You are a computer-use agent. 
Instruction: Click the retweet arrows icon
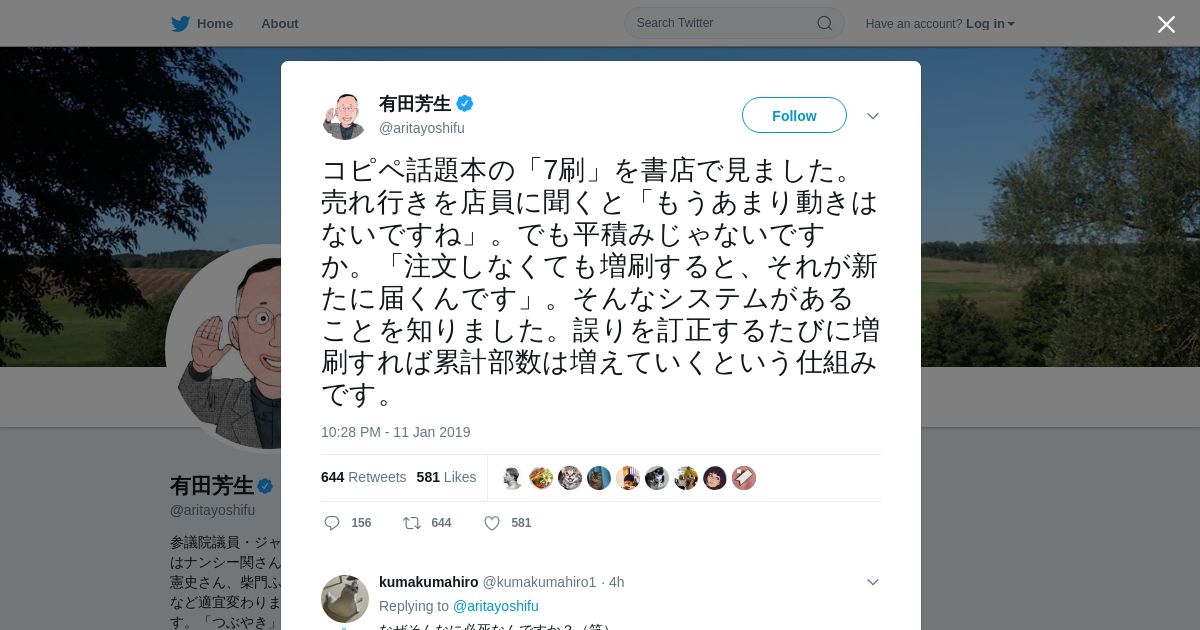[412, 523]
